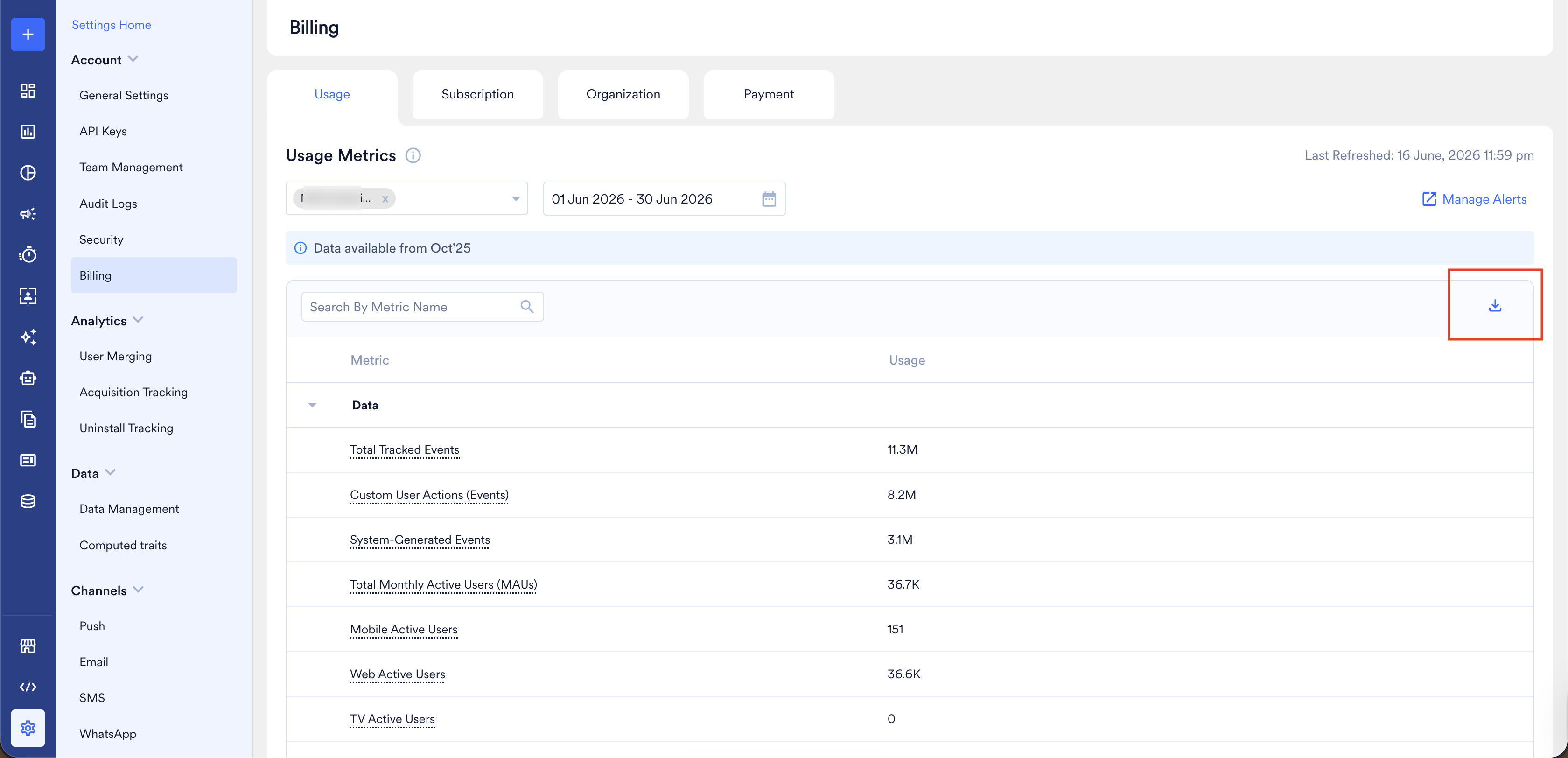Open the documents copy icon

coord(28,419)
